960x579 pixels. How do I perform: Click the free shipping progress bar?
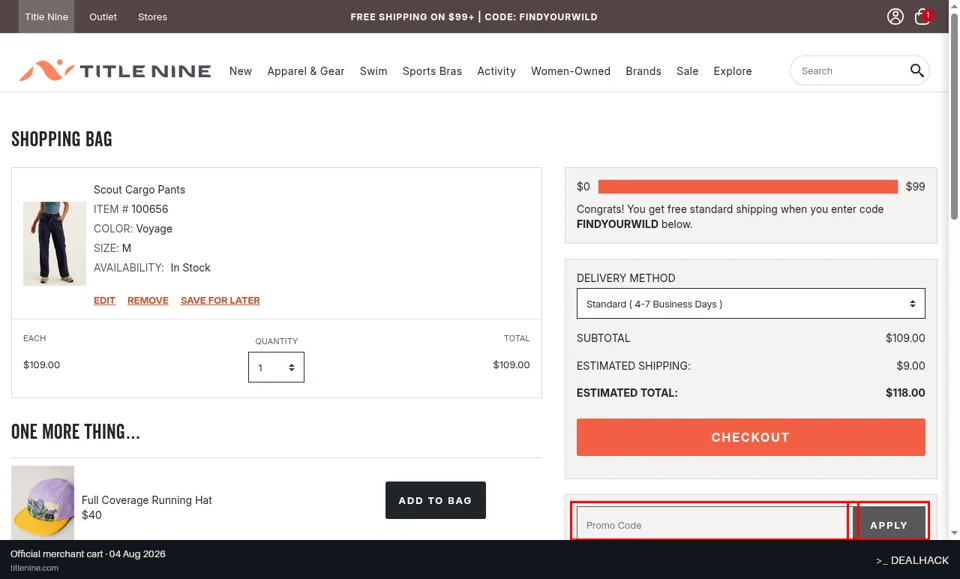(748, 187)
